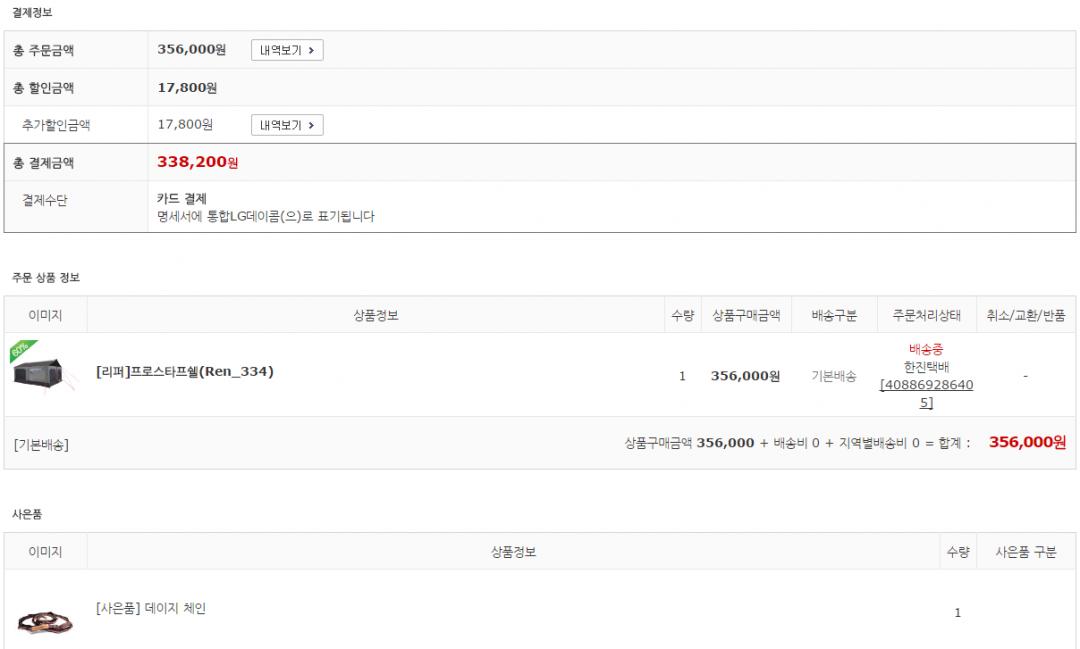The image size is (1080, 649).
Task: Click green discount badge on tent image
Action: (x=20, y=350)
